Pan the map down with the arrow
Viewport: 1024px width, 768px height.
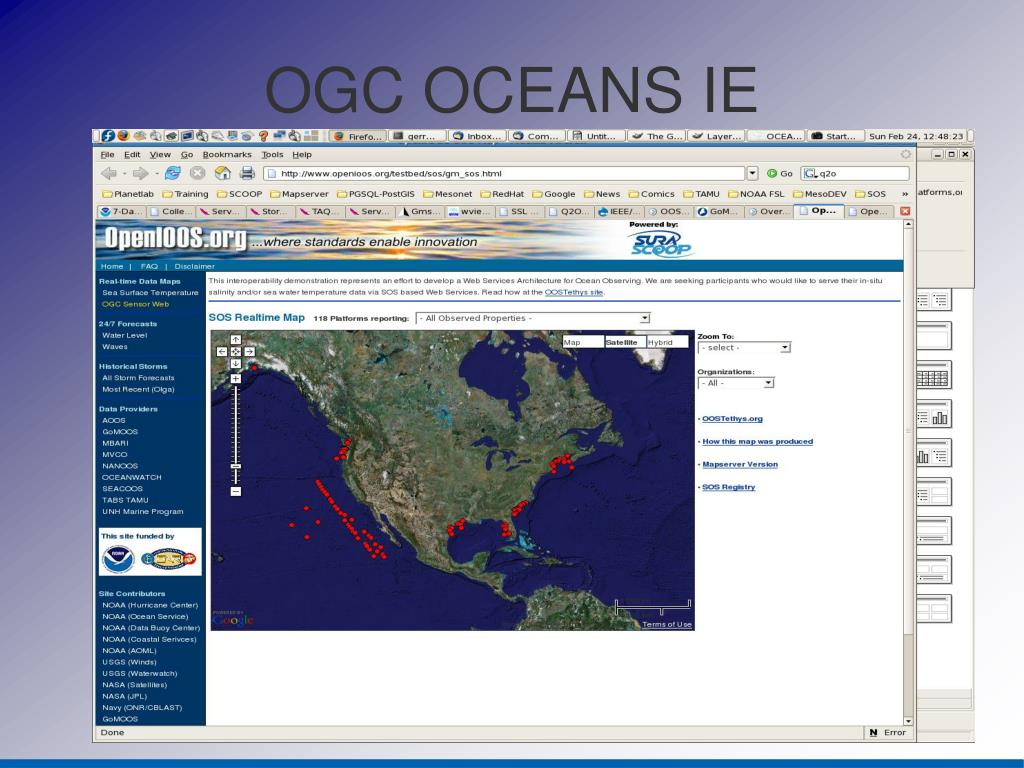coord(236,364)
